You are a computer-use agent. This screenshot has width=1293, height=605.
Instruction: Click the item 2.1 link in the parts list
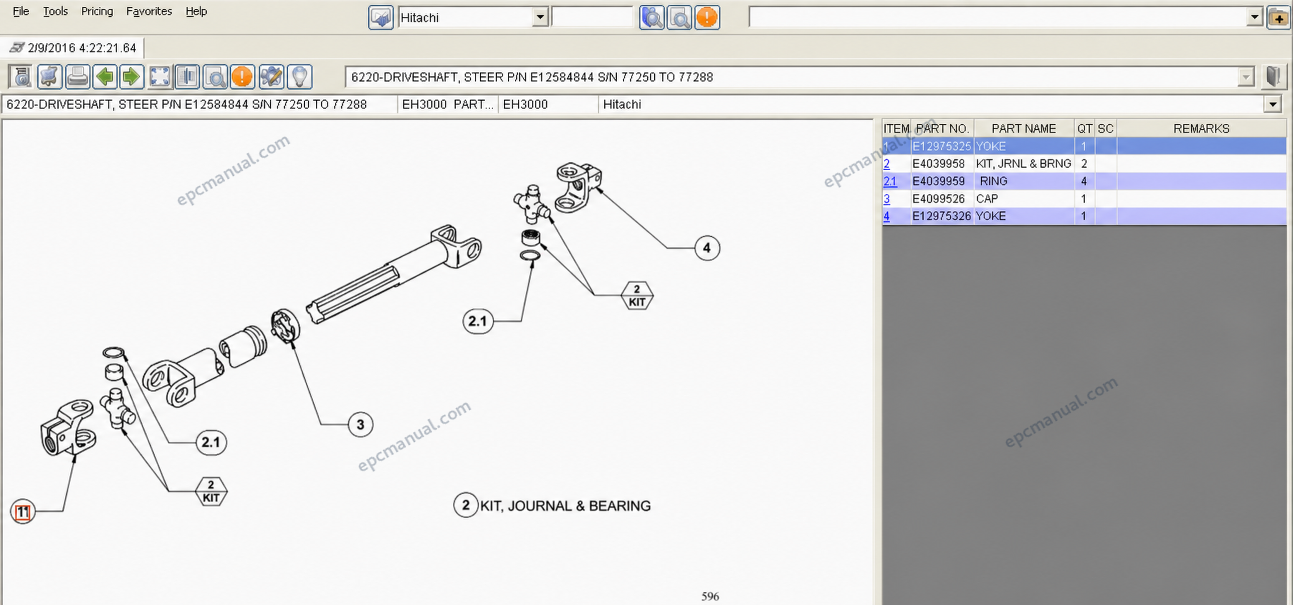[890, 181]
